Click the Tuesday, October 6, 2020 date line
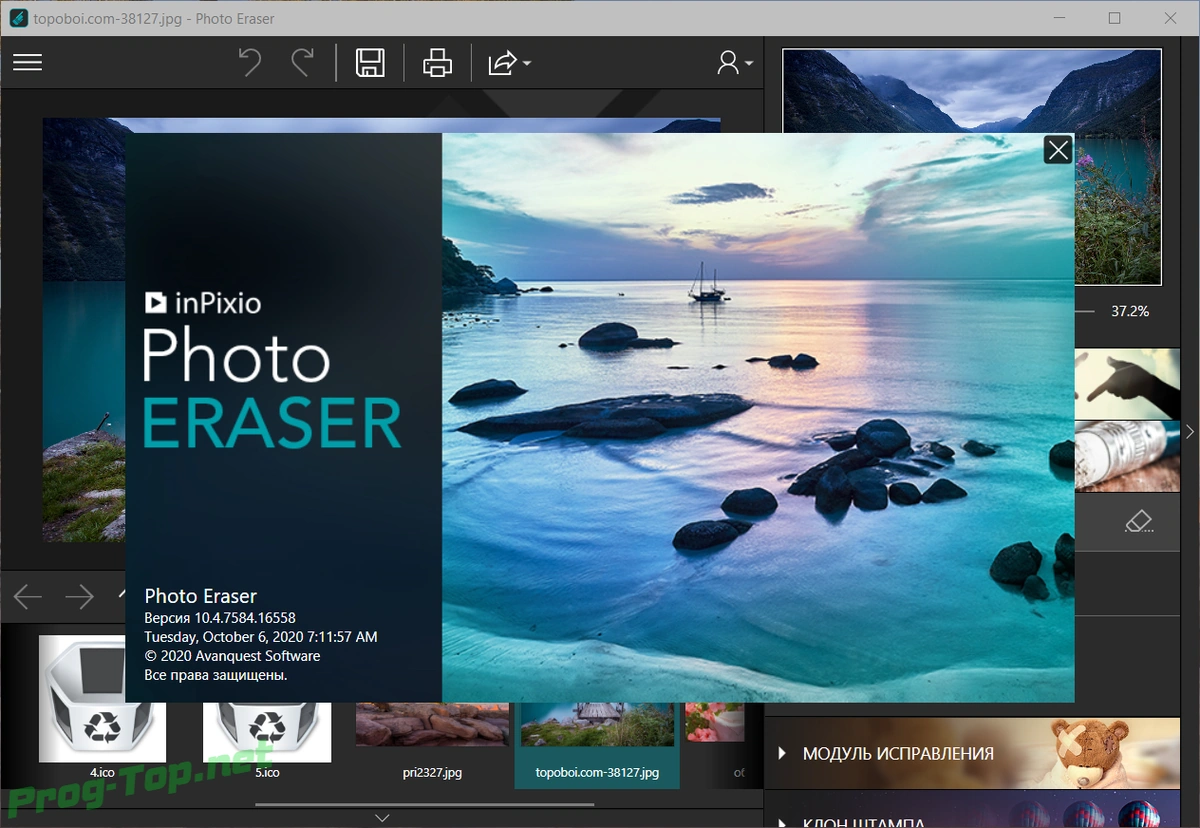The height and width of the screenshot is (828, 1200). coord(261,637)
